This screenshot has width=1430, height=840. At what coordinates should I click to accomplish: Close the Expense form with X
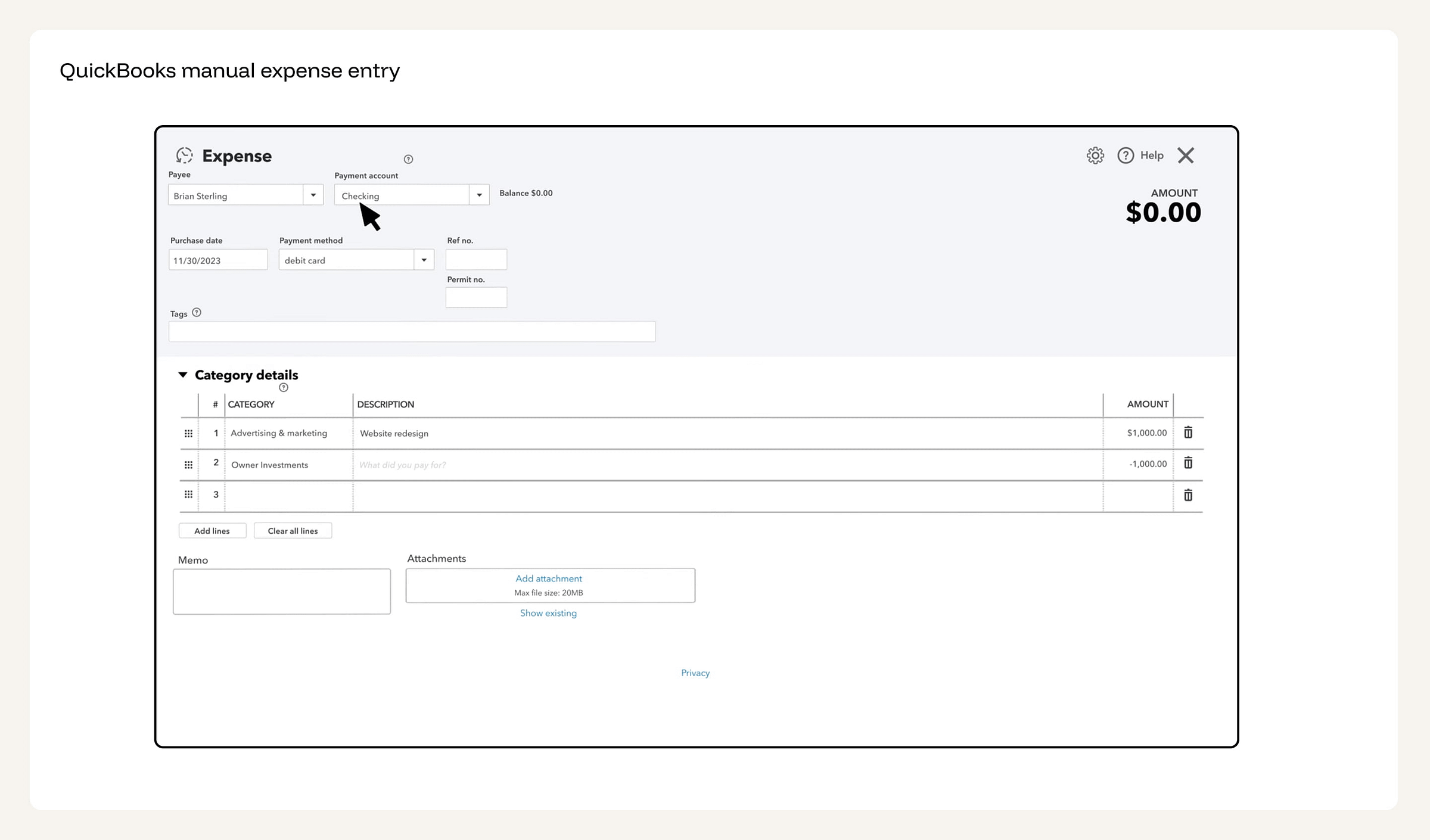click(x=1186, y=155)
